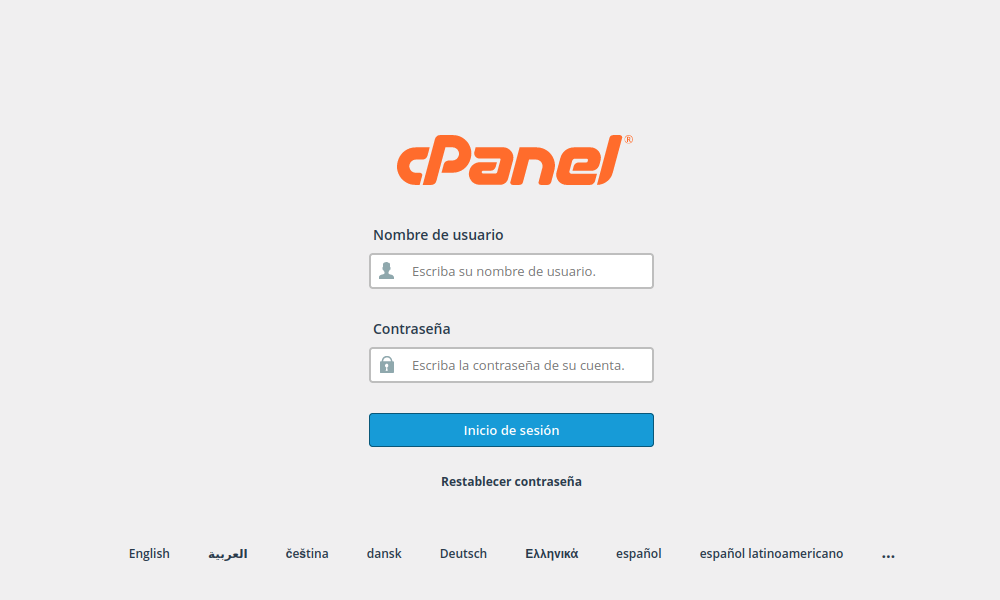
Task: Click the Nombre de usuario label
Action: click(438, 235)
